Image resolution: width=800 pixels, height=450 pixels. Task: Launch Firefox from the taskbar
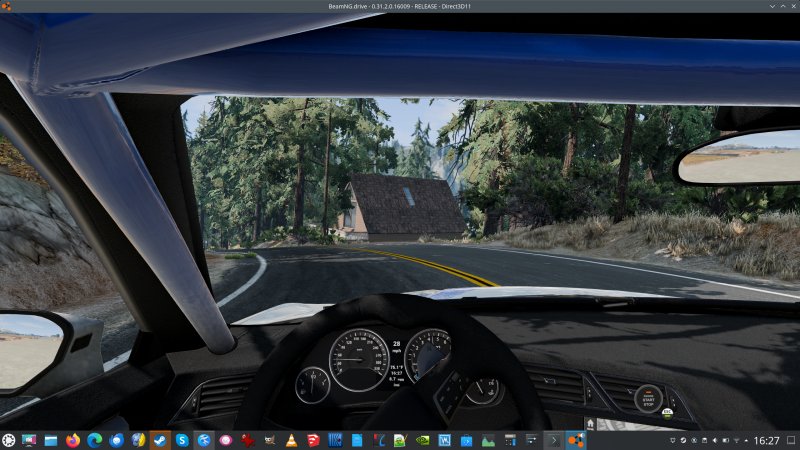point(73,440)
